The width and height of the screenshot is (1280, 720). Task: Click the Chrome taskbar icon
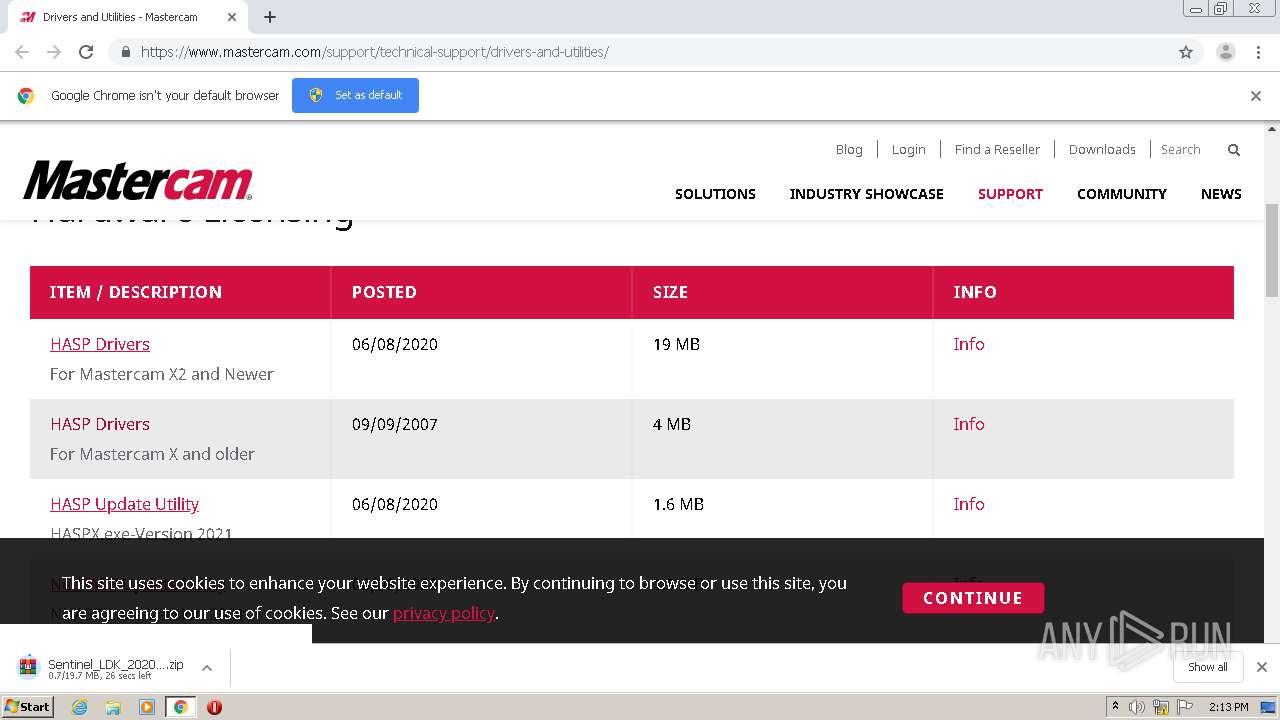tap(180, 707)
